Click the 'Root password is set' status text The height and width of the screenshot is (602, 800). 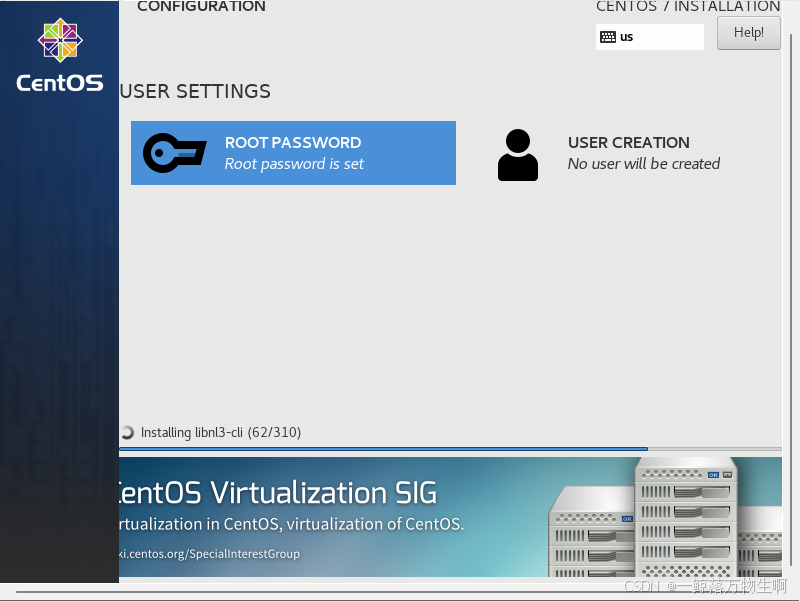click(x=294, y=164)
